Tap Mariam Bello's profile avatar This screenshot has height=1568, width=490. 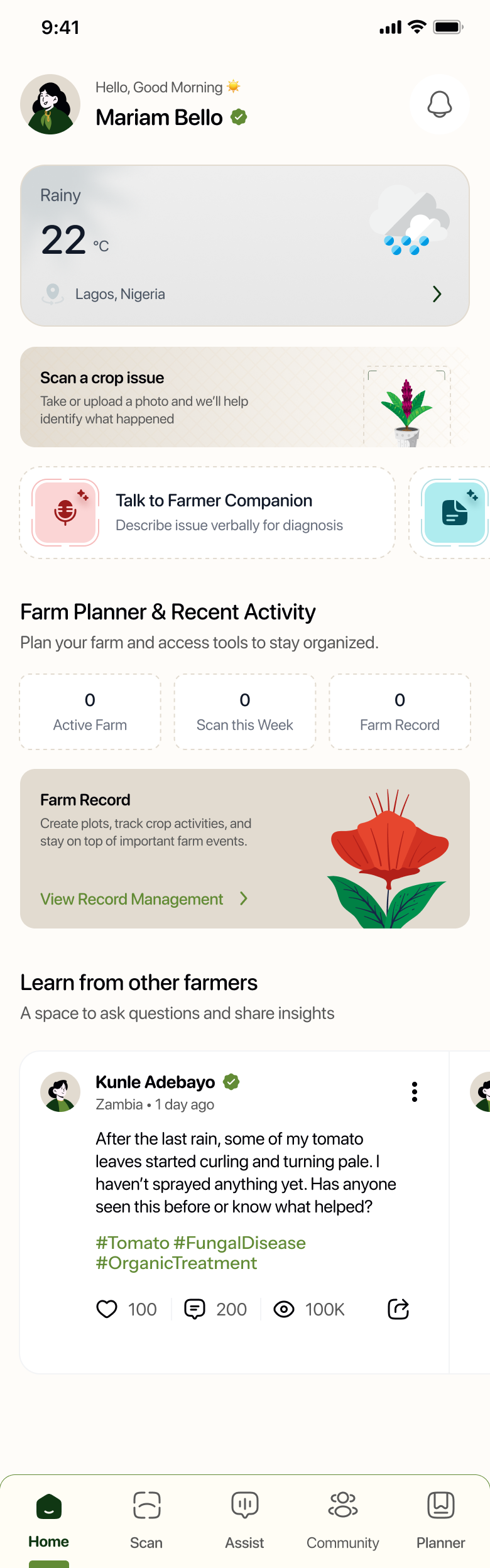click(50, 104)
